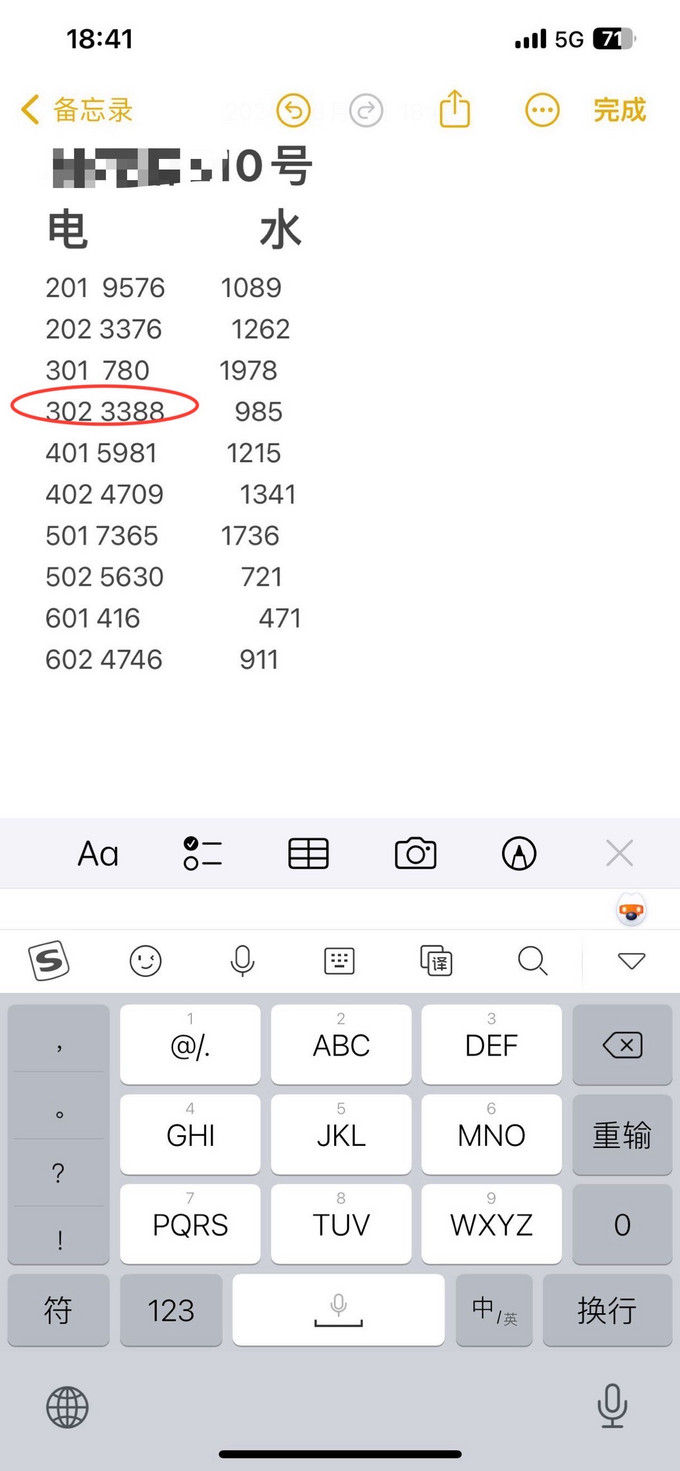Tap 完成 to finish editing
Image resolution: width=680 pixels, height=1471 pixels.
point(619,110)
